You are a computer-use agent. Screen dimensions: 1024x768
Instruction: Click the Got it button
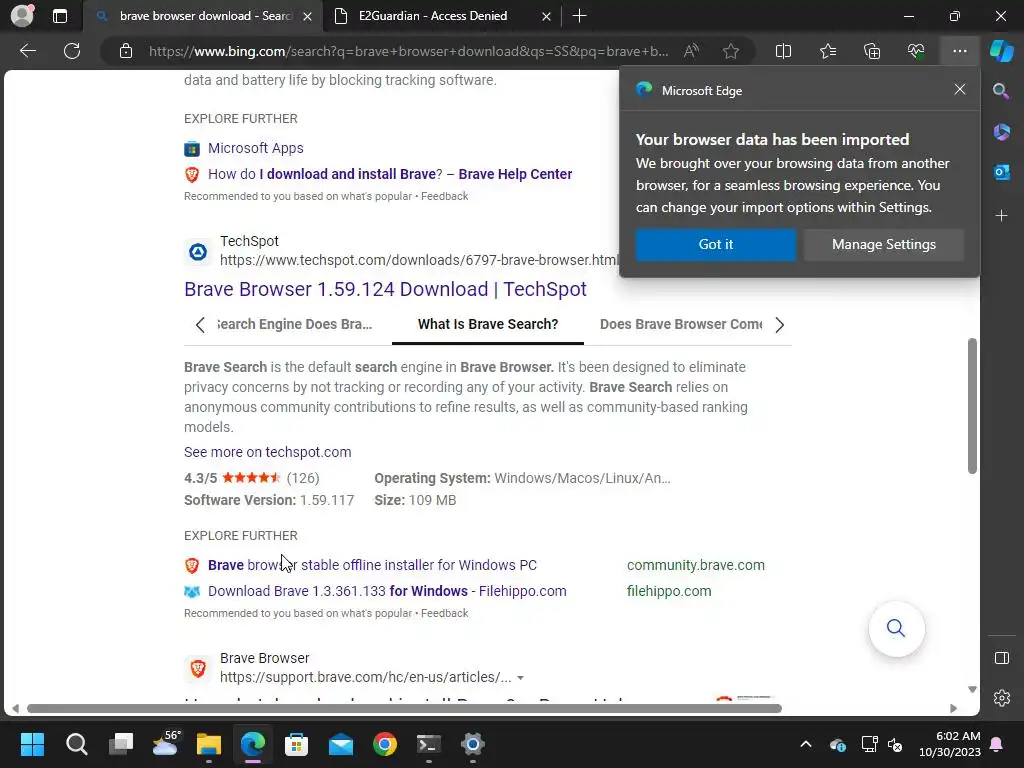[x=715, y=244]
